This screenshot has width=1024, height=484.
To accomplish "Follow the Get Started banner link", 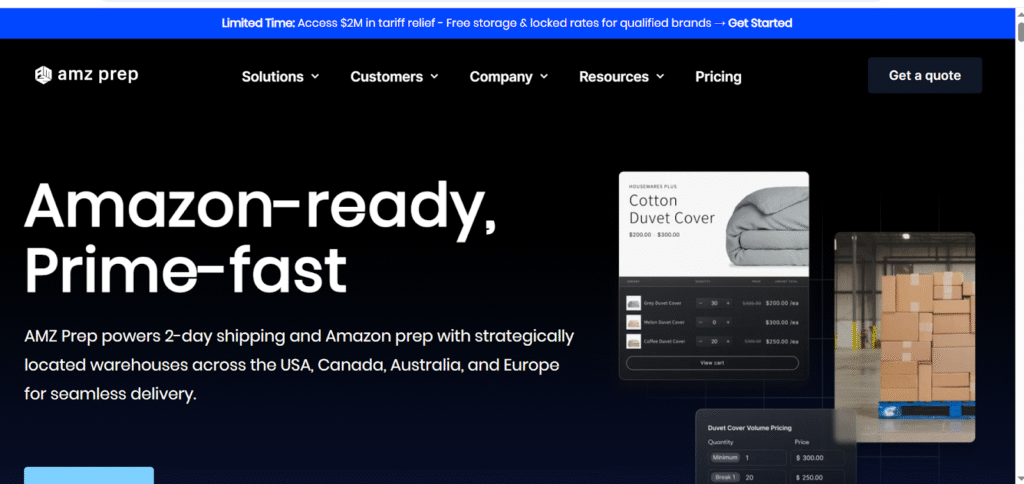I will pos(760,23).
